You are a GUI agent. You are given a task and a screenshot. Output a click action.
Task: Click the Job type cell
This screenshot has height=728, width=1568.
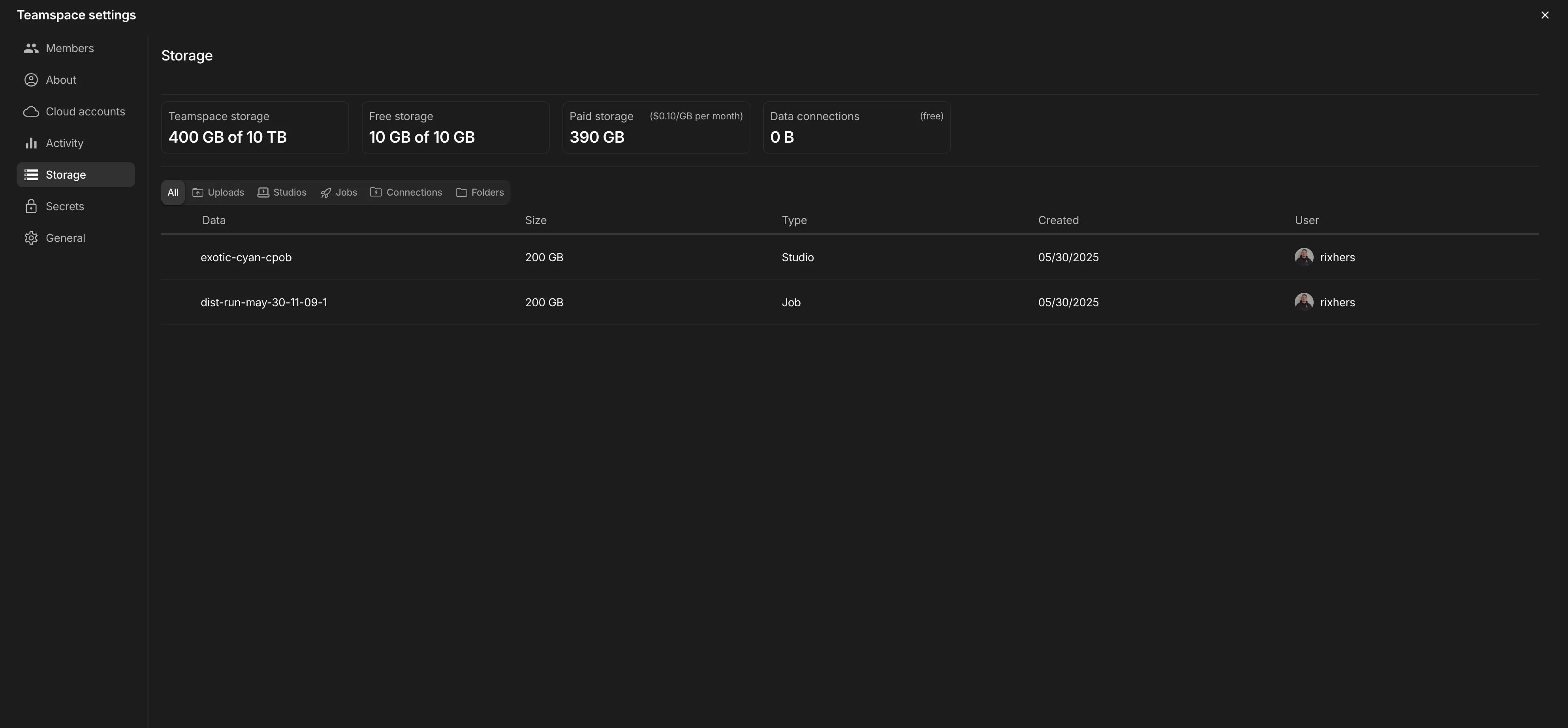point(791,303)
